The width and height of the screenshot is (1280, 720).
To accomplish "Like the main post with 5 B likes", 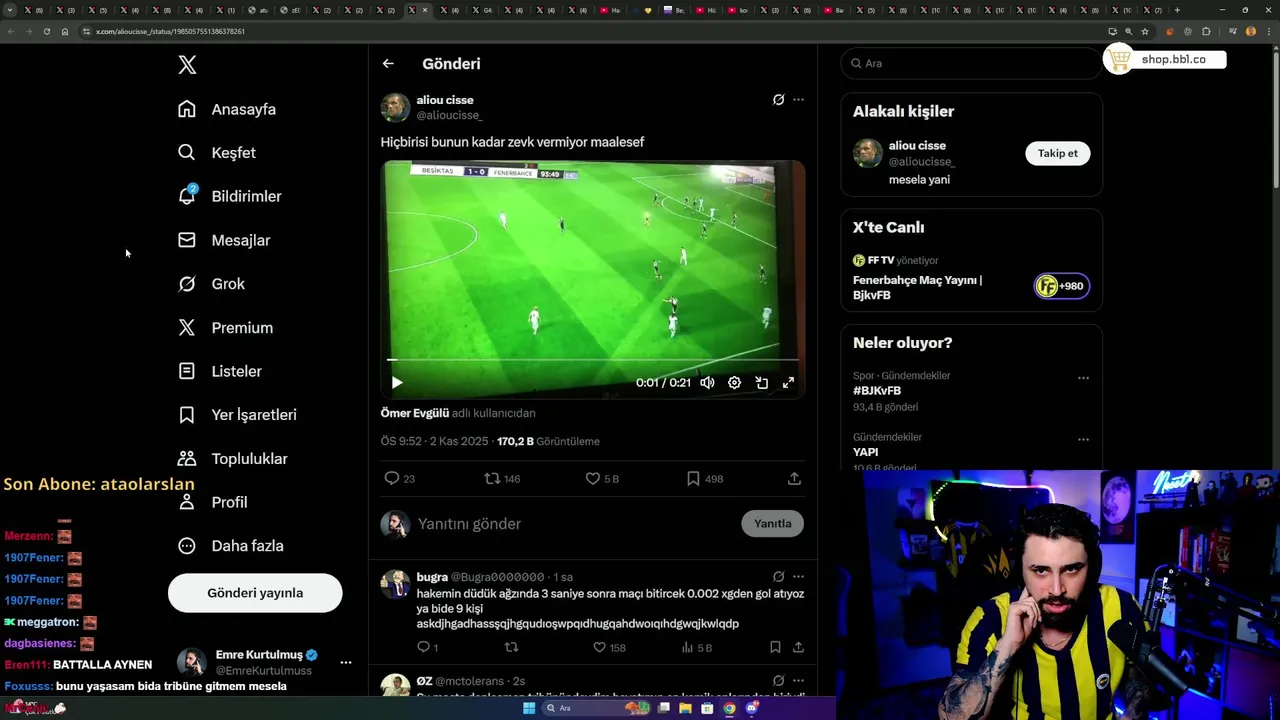I will 602,479.
